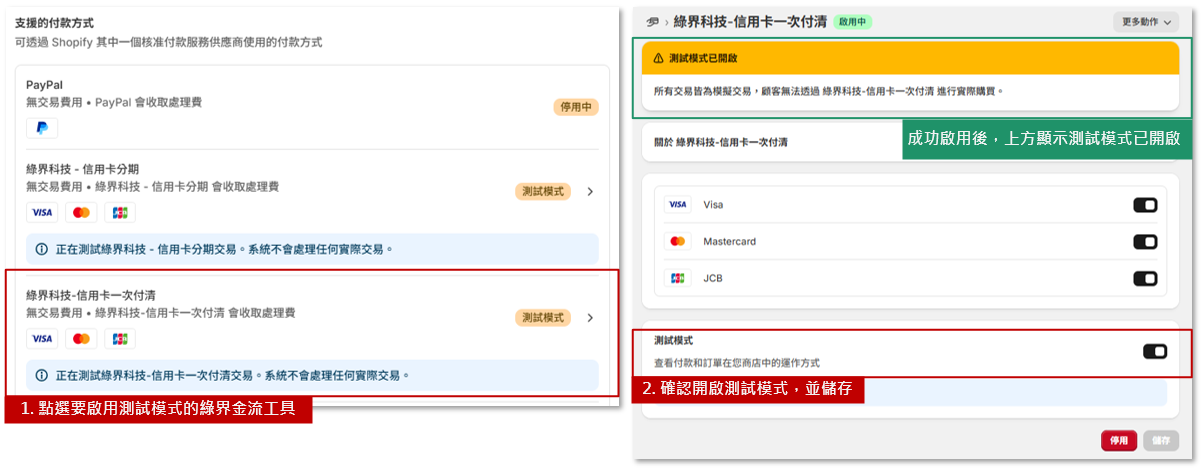Click Visa icon under 綠界科技 - 信用卡分期
This screenshot has width=1204, height=473.
42,212
